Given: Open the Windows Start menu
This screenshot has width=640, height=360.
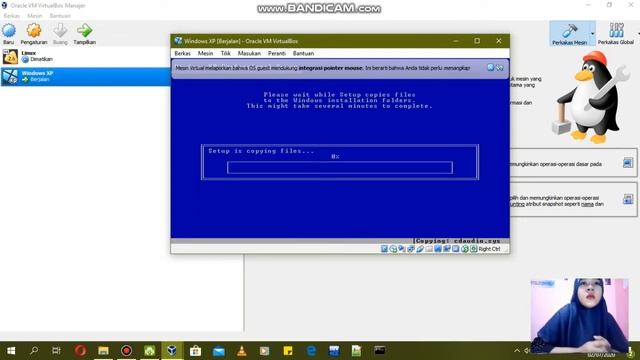Looking at the screenshot, I should pos(11,351).
